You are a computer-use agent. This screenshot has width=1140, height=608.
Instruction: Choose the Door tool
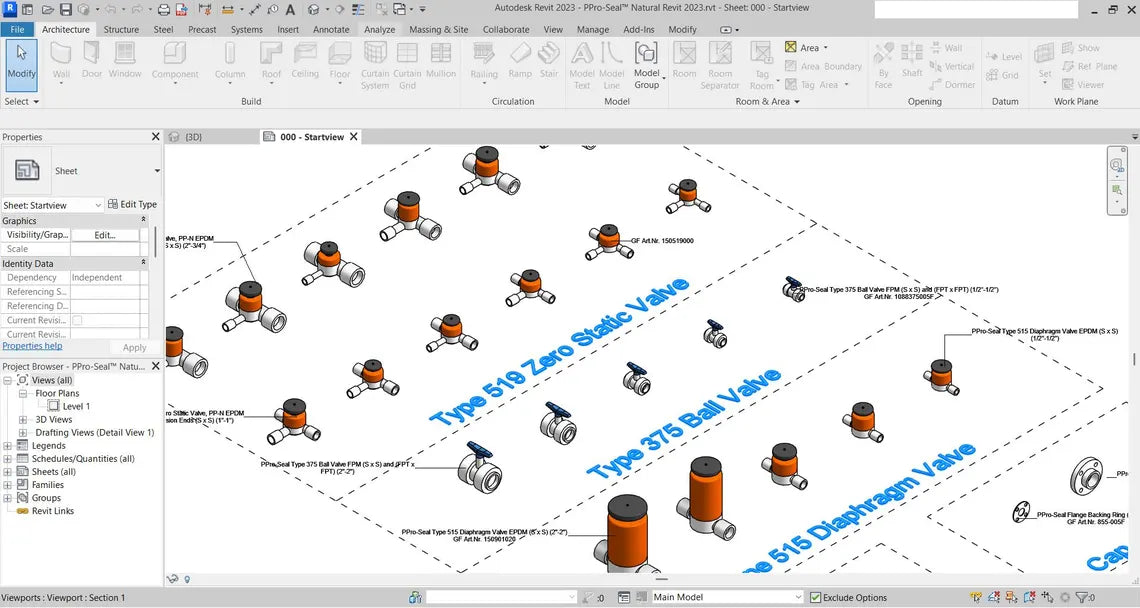coord(92,60)
